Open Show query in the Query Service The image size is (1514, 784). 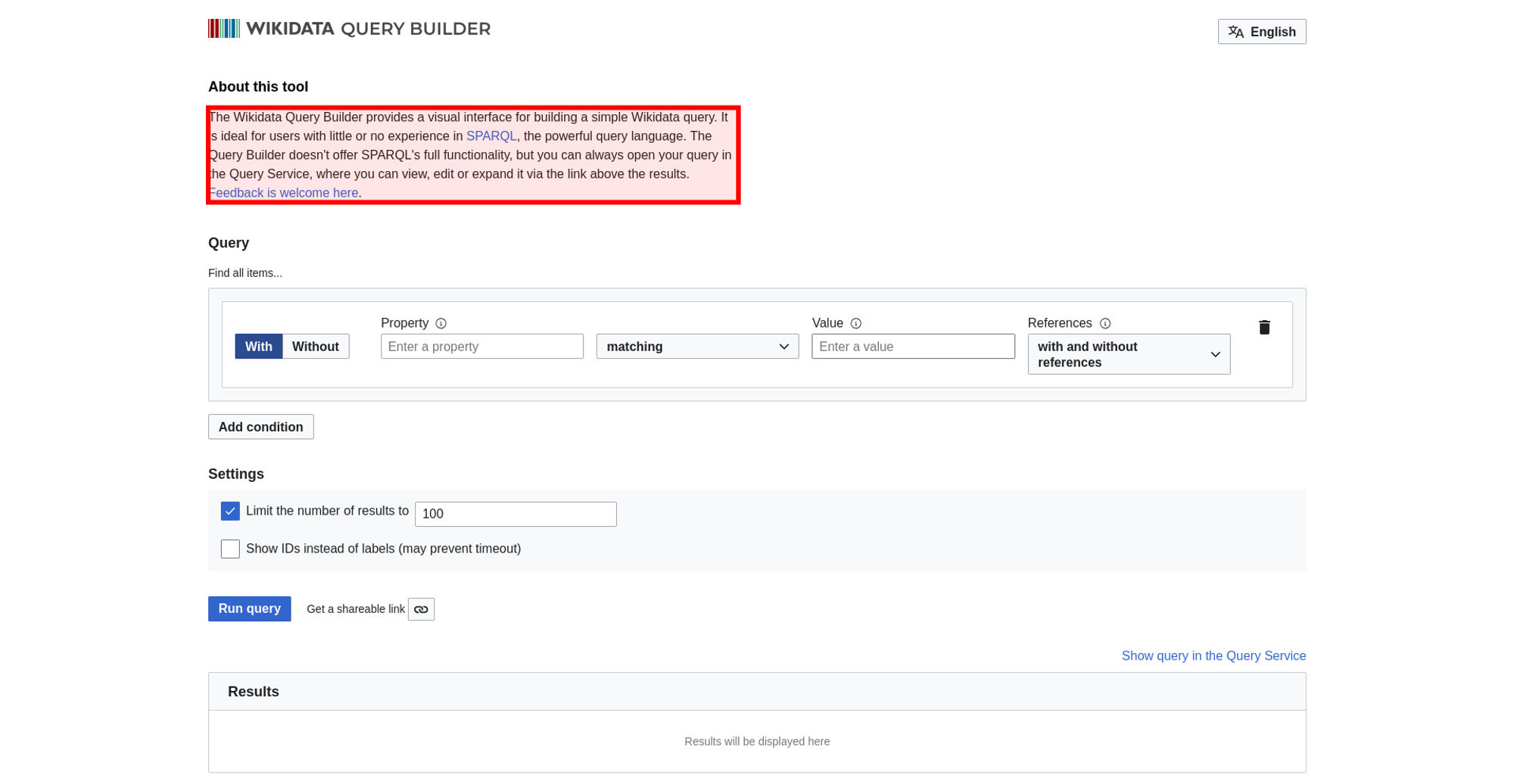1213,656
